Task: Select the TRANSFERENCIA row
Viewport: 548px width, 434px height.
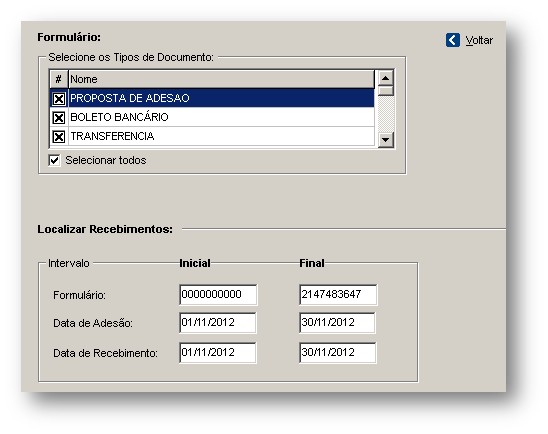Action: (x=221, y=136)
